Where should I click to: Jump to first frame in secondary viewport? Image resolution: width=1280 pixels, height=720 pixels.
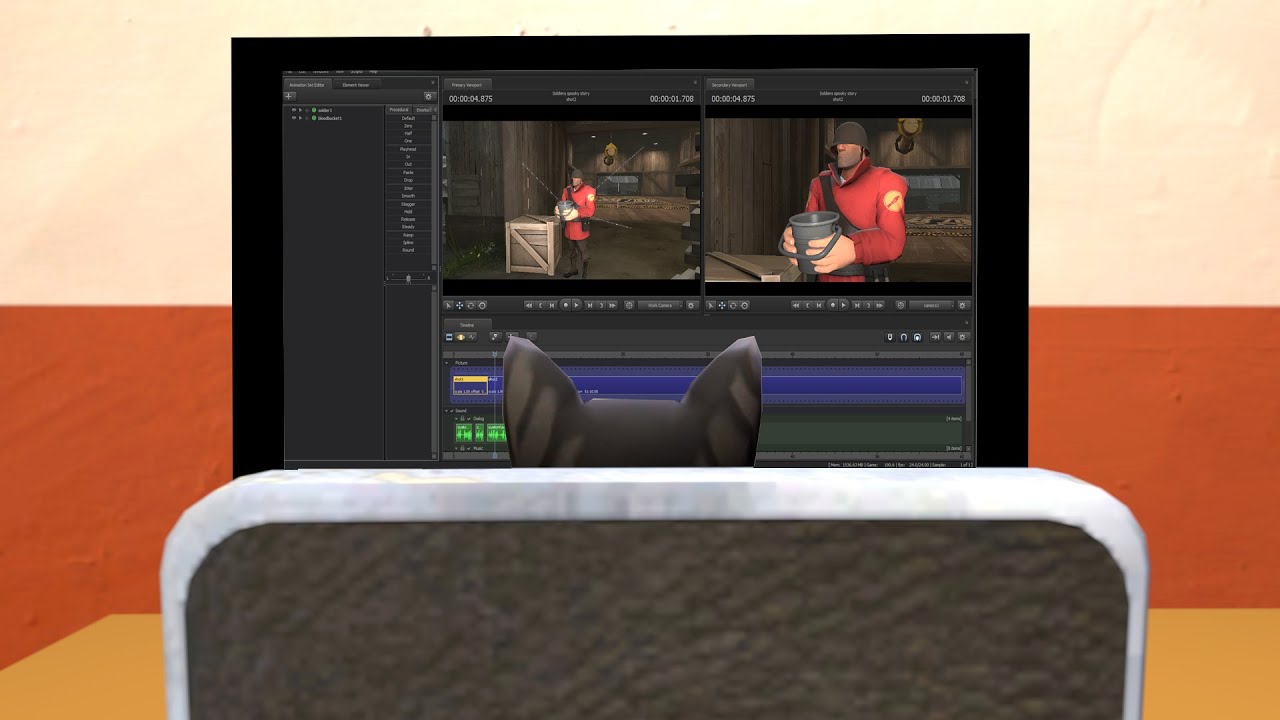tap(796, 305)
